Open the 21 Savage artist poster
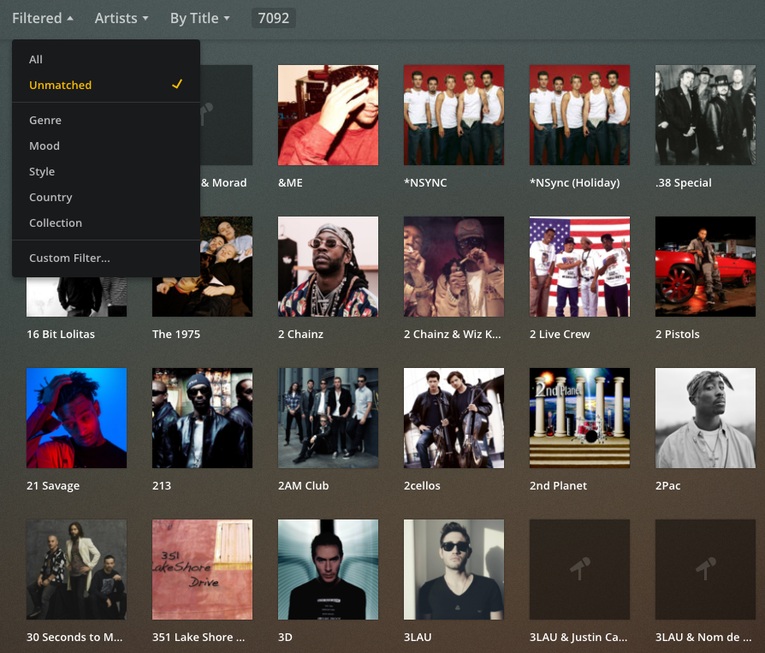 pos(77,418)
